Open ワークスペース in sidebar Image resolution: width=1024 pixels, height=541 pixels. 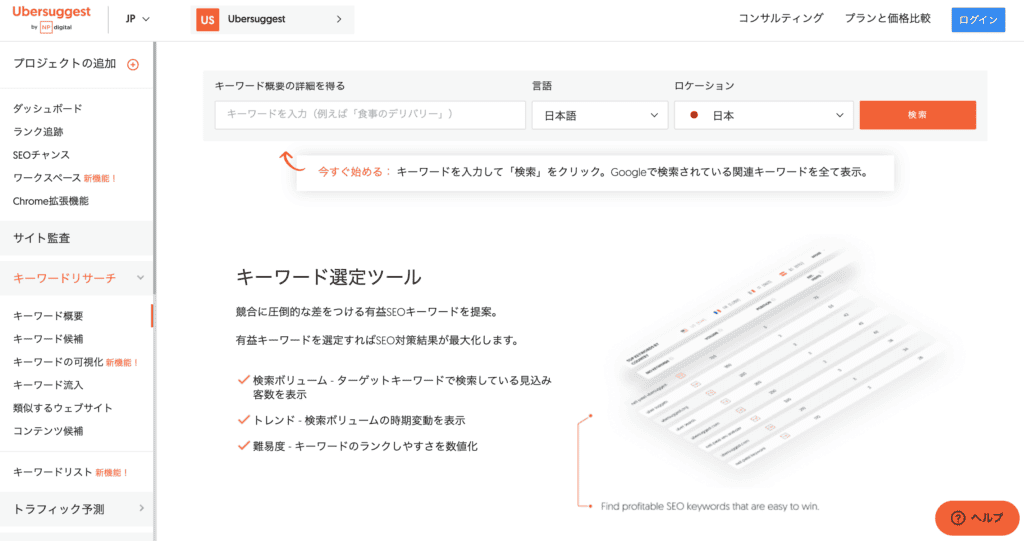pos(46,178)
